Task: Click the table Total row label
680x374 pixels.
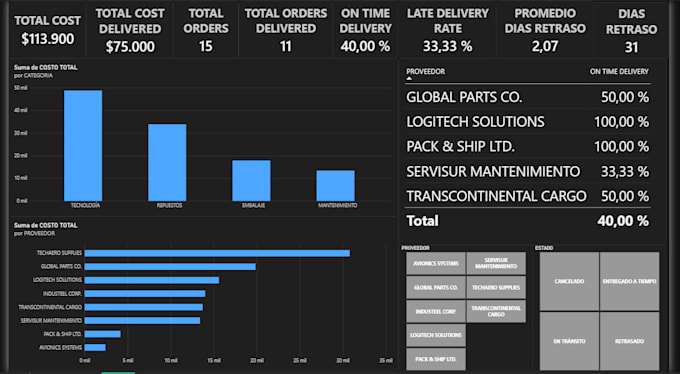Action: tap(422, 221)
